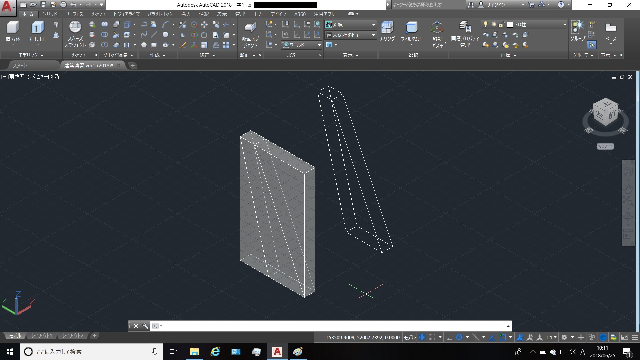Click the Section Plane tool
This screenshot has width=640, height=360.
pyautogui.click(x=250, y=28)
